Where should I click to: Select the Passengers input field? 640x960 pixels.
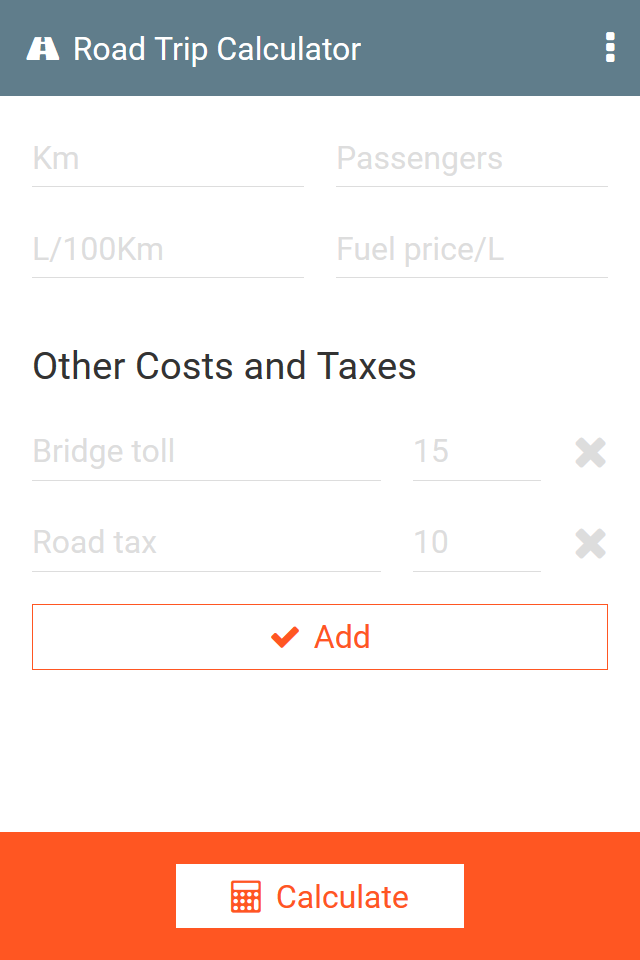click(472, 159)
